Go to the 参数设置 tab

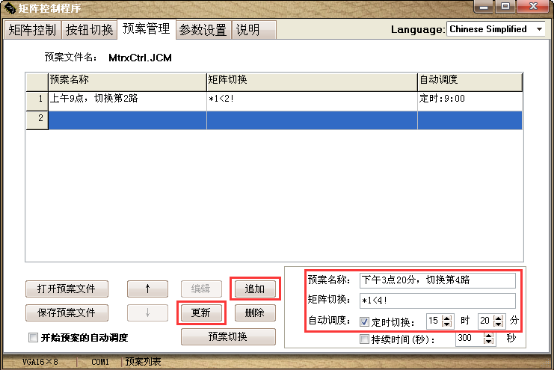203,30
